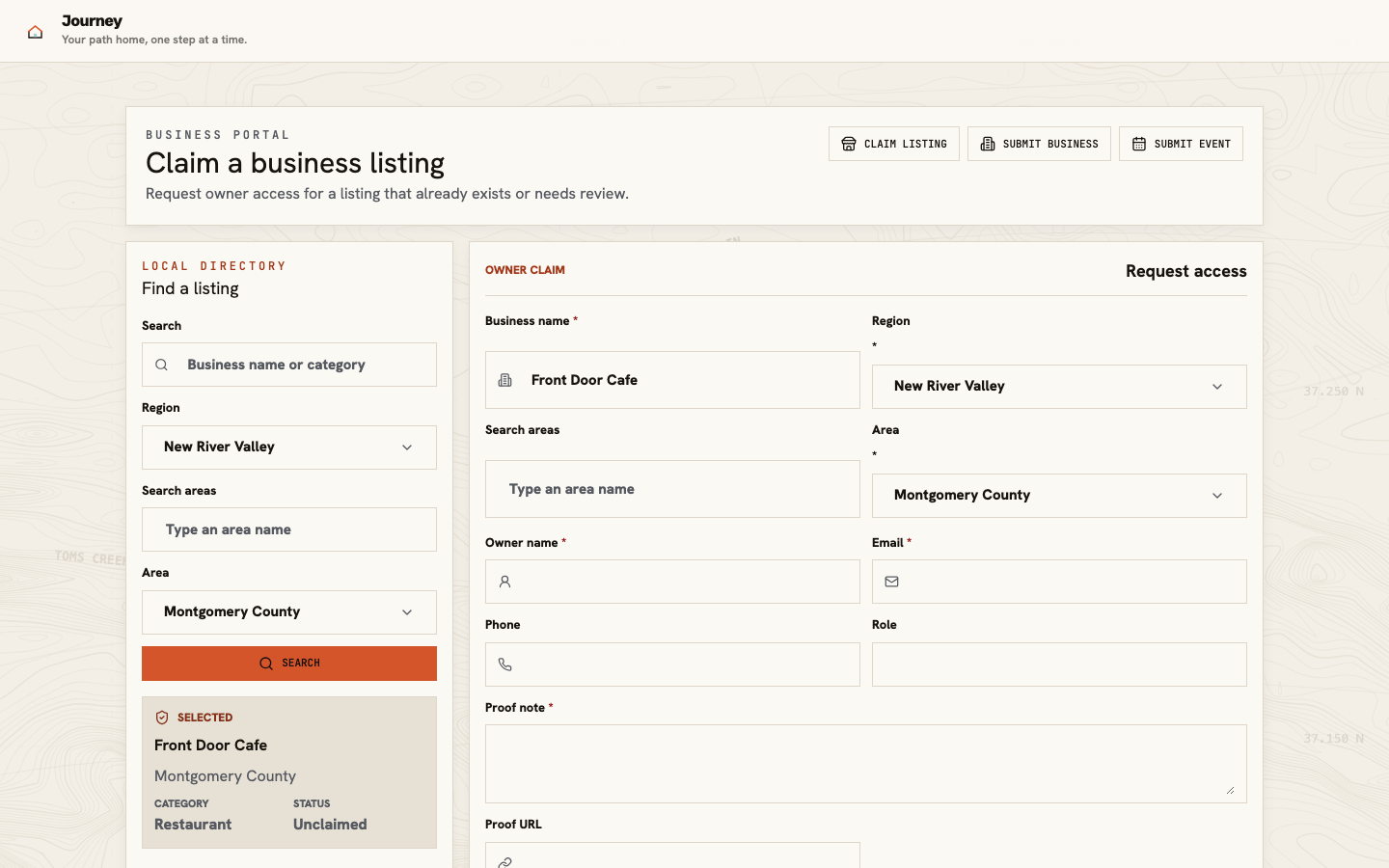Click the Journey site title
The height and width of the screenshot is (868, 1389).
[92, 21]
